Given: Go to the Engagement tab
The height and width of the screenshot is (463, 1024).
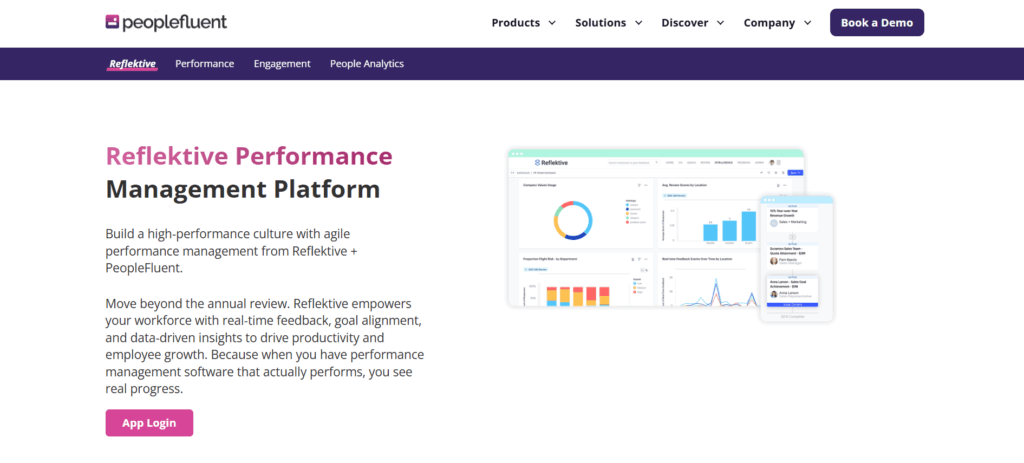Looking at the screenshot, I should (x=282, y=64).
